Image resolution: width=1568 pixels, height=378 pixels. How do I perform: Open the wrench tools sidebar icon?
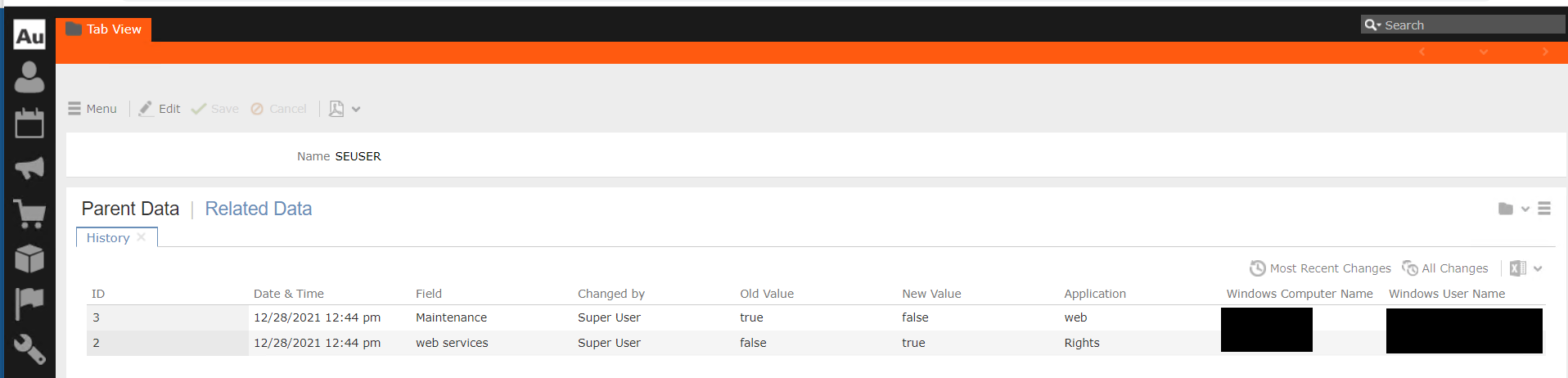coord(29,349)
